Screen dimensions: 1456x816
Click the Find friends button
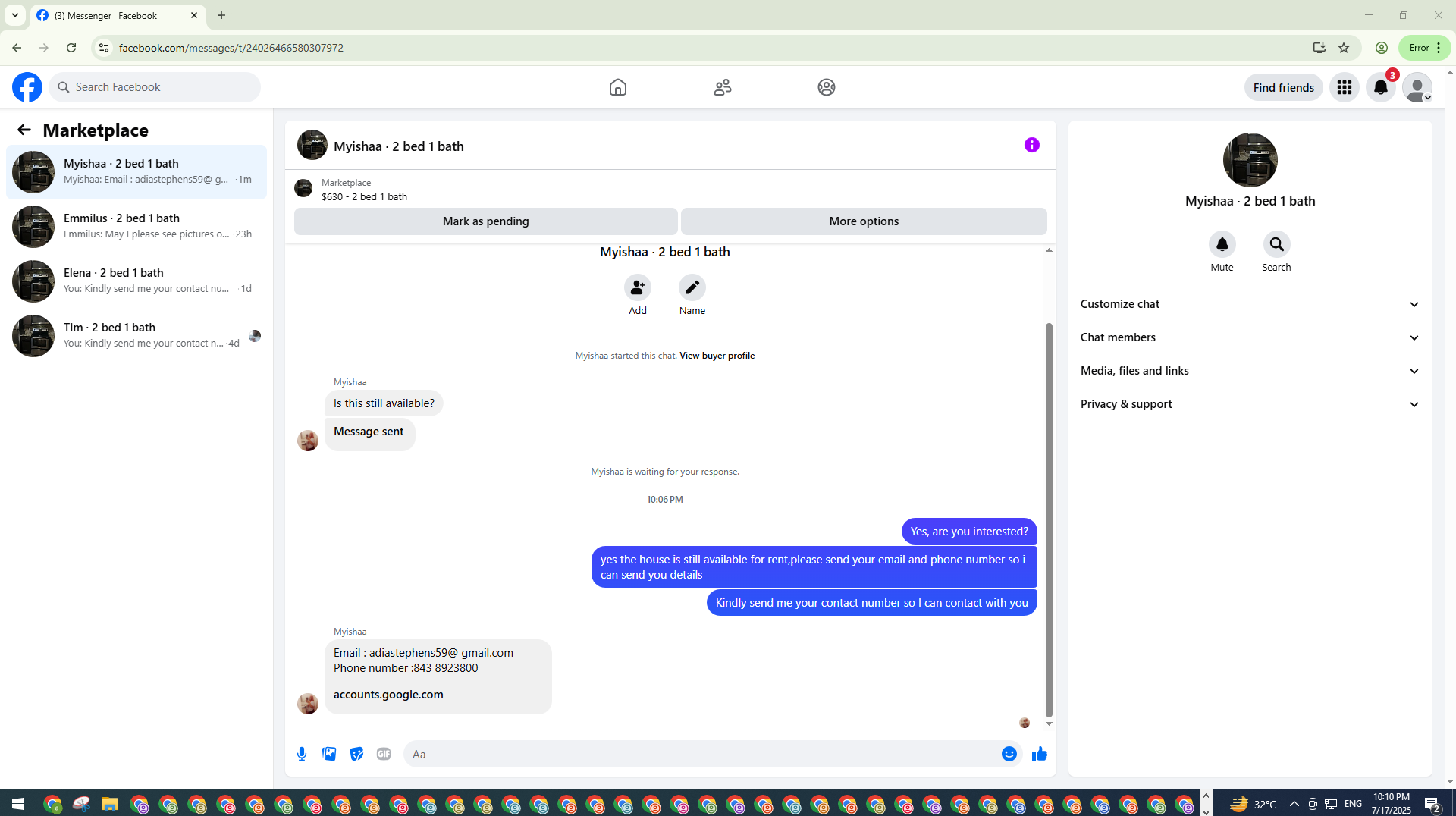tap(1283, 87)
